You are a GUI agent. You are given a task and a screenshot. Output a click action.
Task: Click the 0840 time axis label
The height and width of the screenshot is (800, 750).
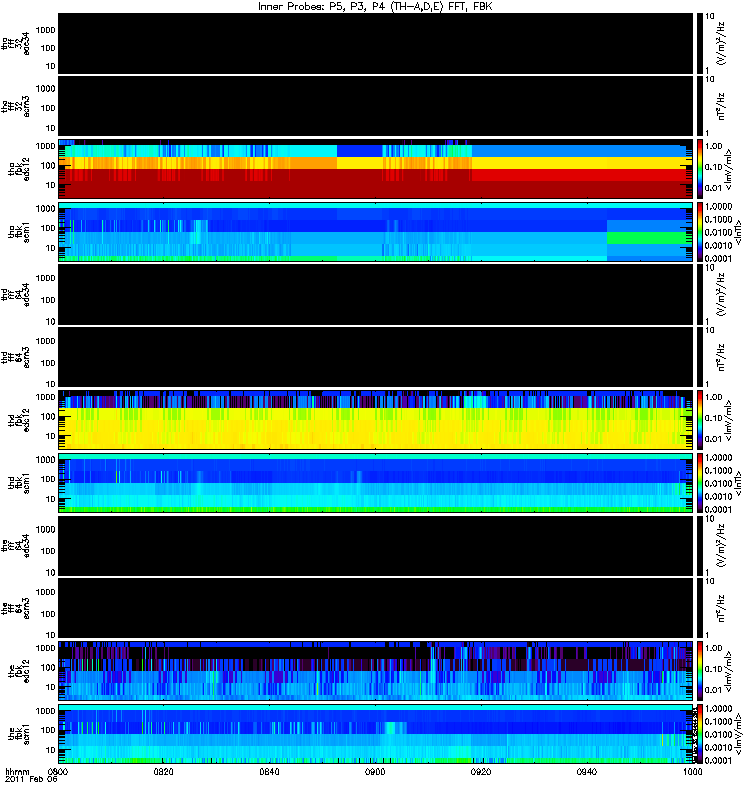pos(269,772)
